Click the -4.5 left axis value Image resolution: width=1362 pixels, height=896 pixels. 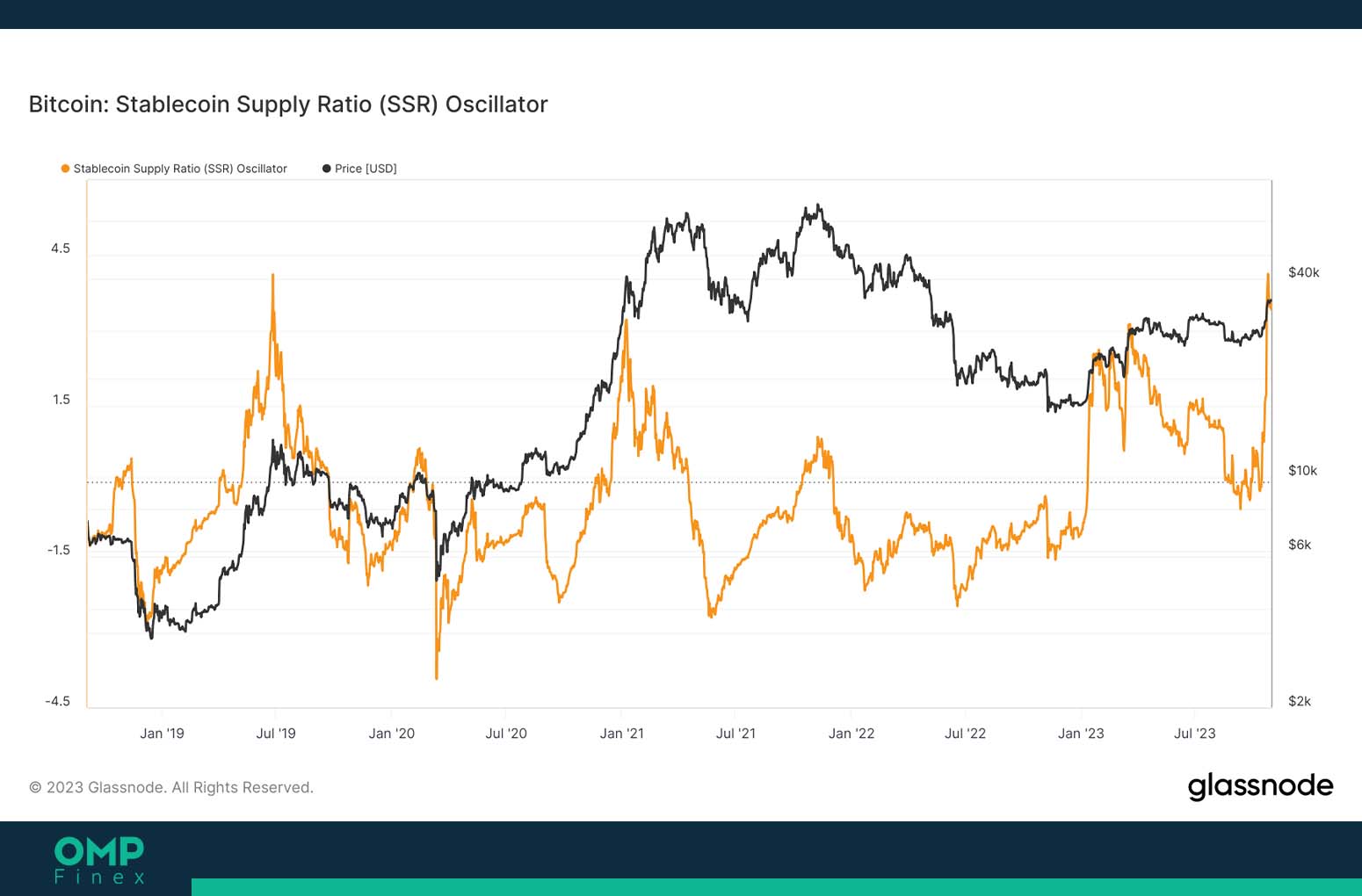pyautogui.click(x=58, y=701)
